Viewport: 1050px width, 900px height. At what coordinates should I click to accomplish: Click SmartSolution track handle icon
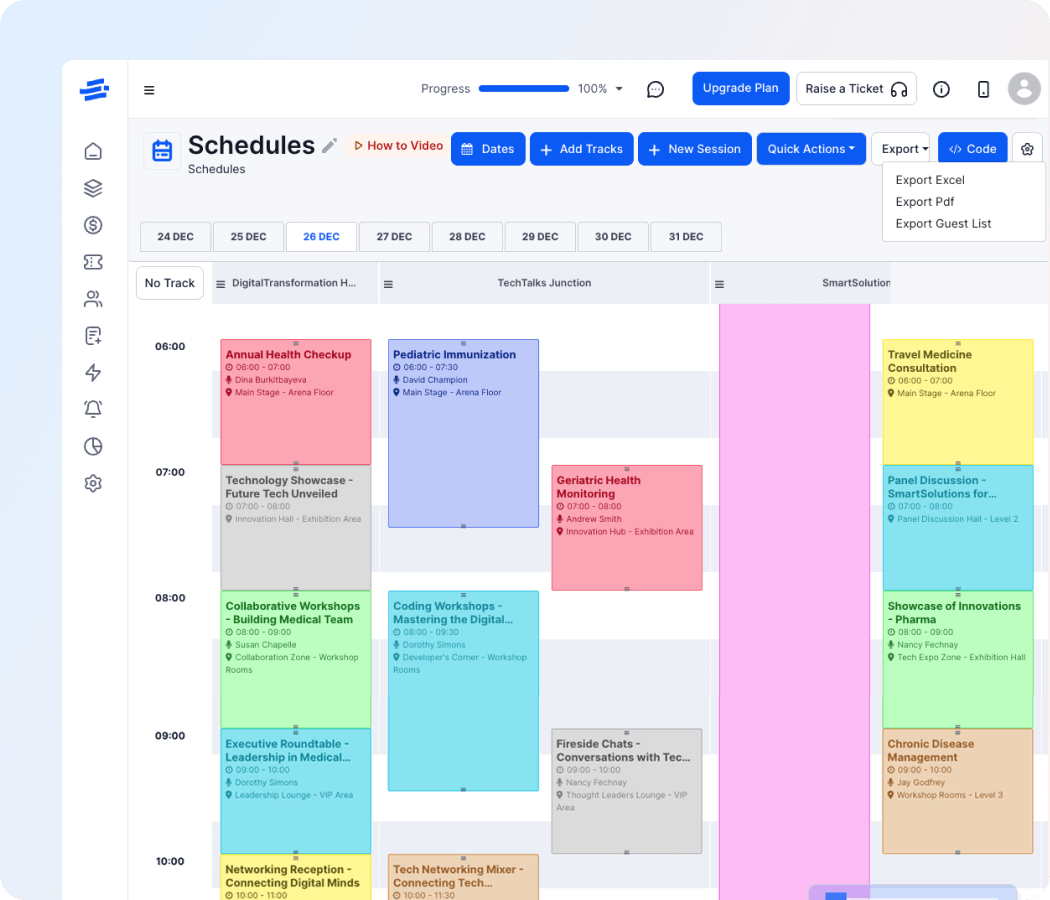[719, 285]
